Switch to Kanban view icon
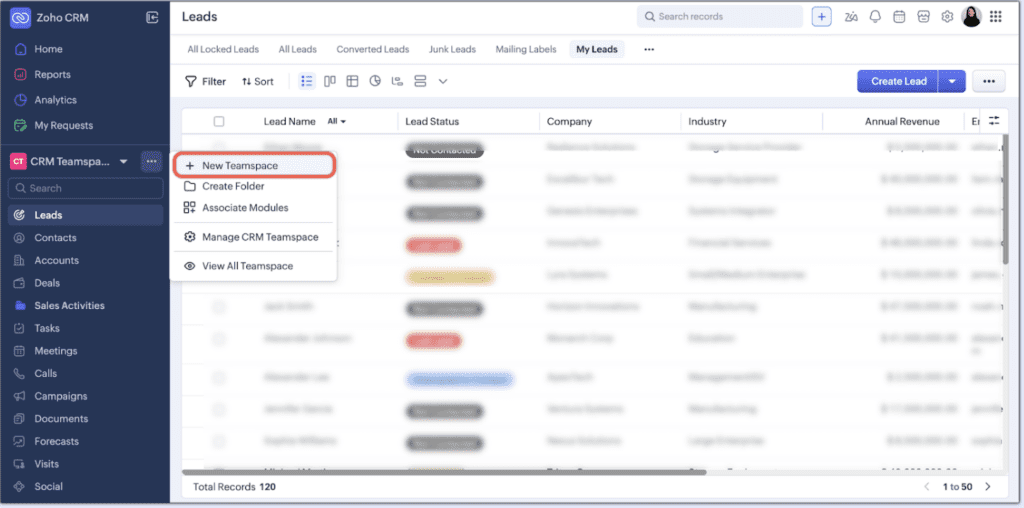The height and width of the screenshot is (508, 1024). pos(330,81)
